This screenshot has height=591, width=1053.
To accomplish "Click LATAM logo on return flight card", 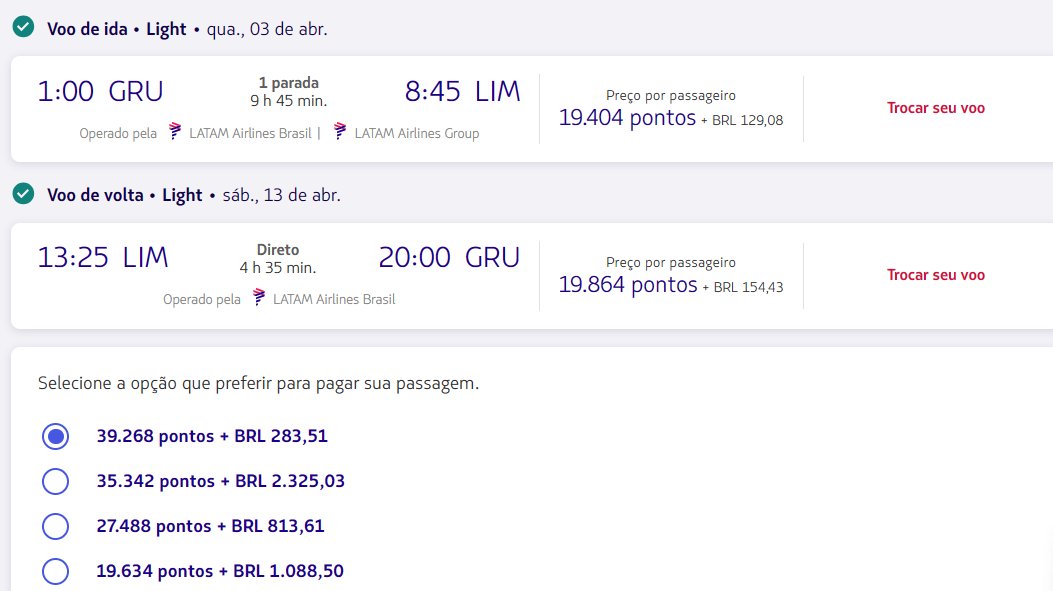I will tap(259, 298).
